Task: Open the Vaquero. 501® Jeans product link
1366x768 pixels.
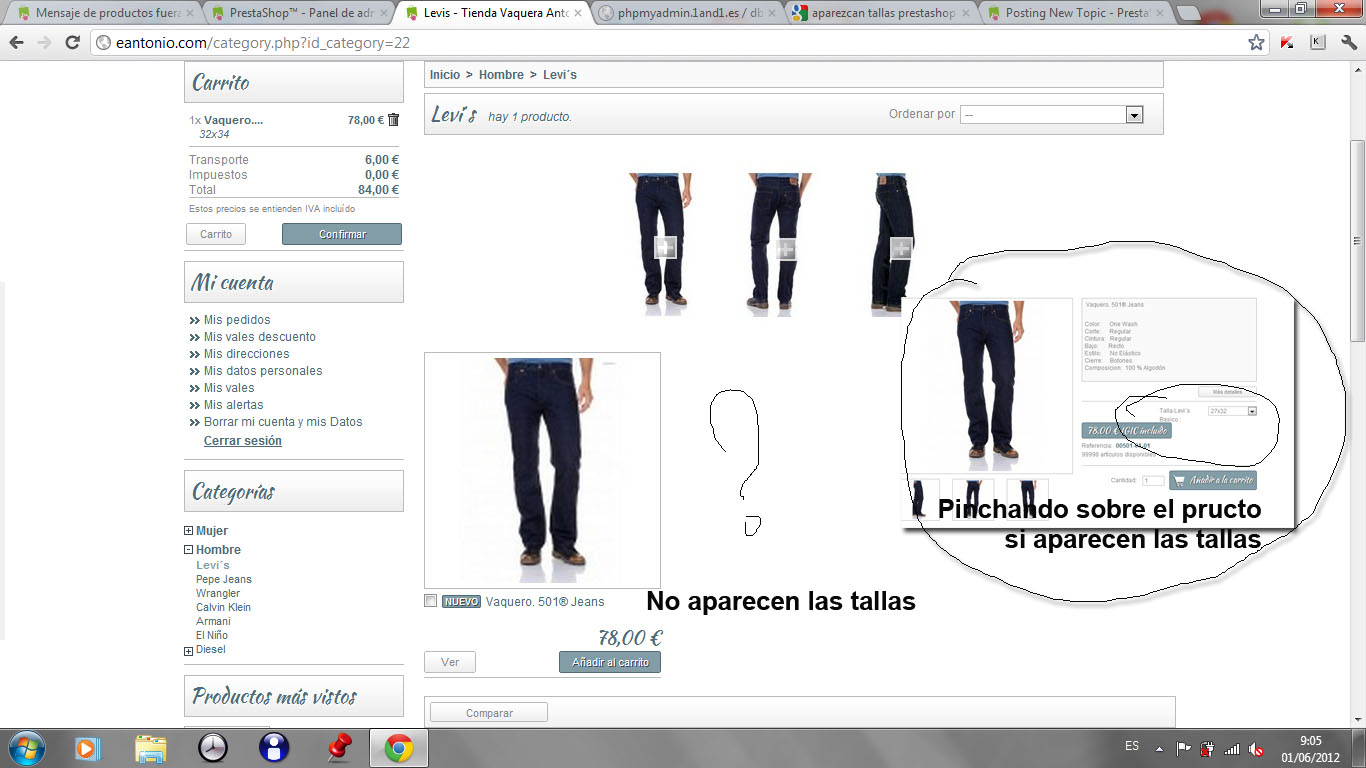Action: pyautogui.click(x=545, y=602)
